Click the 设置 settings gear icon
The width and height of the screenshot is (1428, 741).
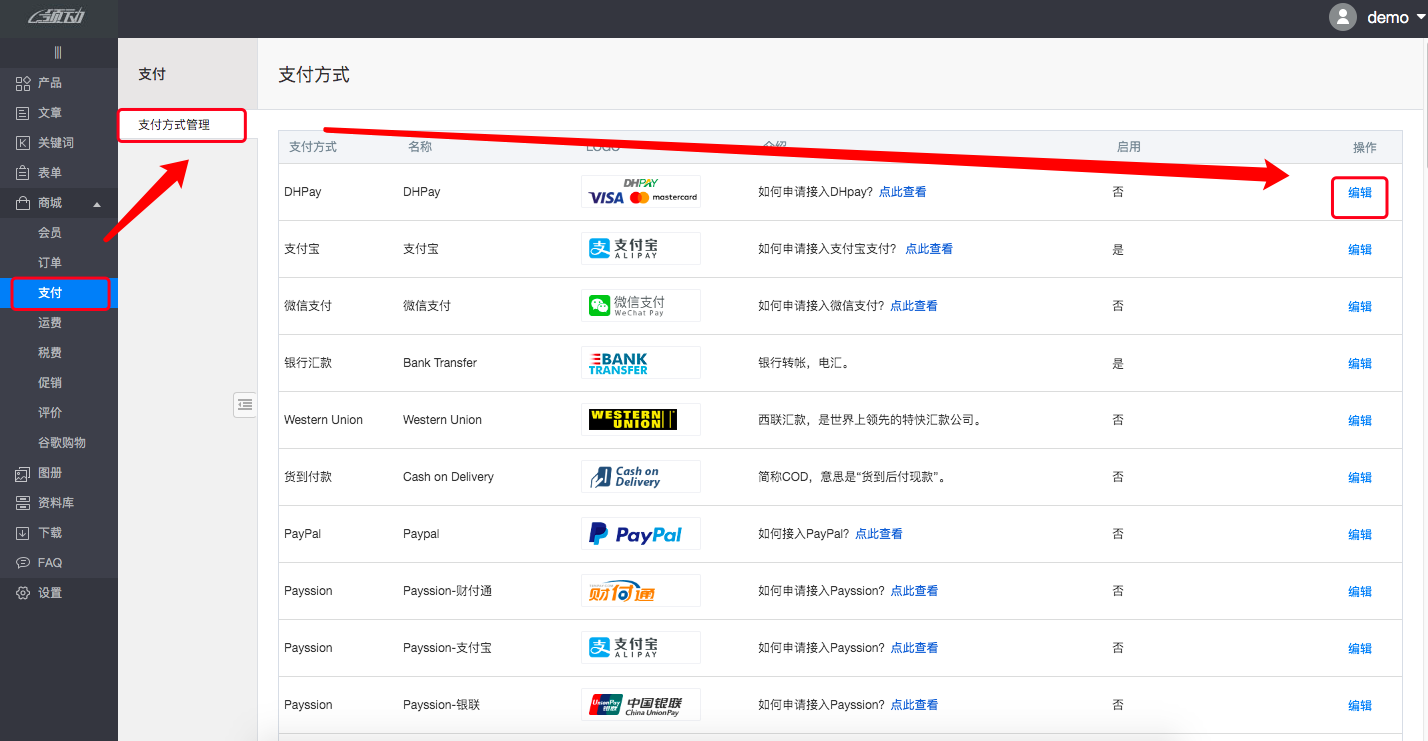coord(23,593)
